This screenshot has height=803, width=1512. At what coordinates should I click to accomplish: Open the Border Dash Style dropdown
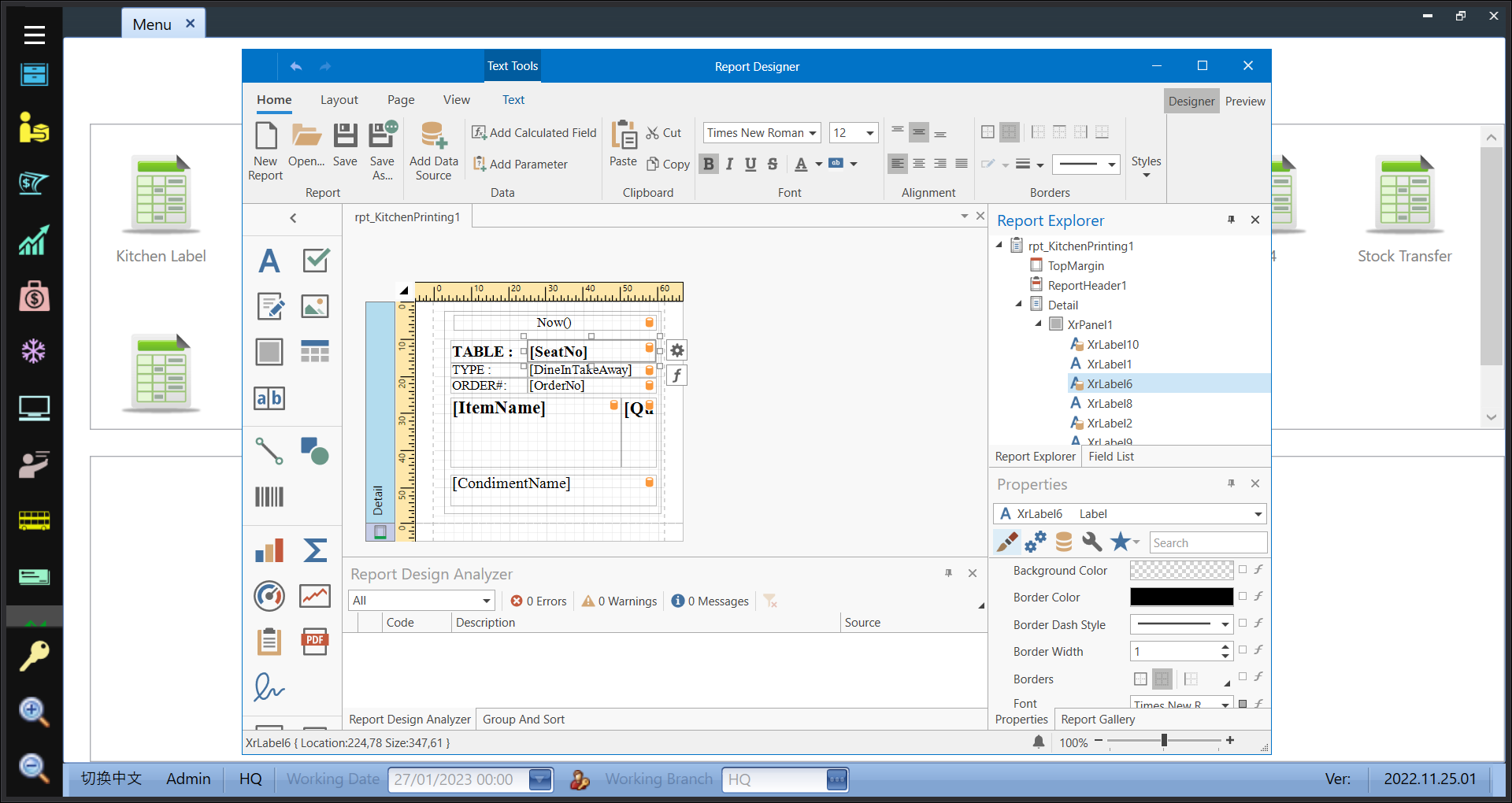pyautogui.click(x=1225, y=624)
